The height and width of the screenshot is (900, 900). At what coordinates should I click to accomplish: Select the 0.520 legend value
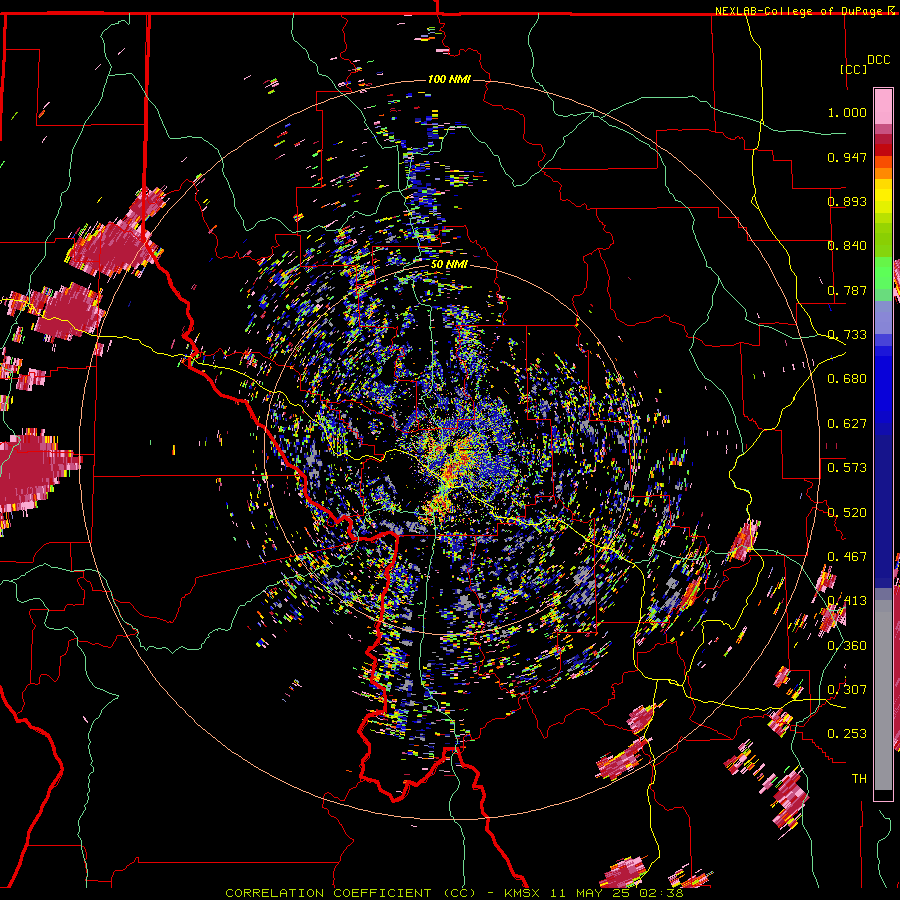[847, 513]
